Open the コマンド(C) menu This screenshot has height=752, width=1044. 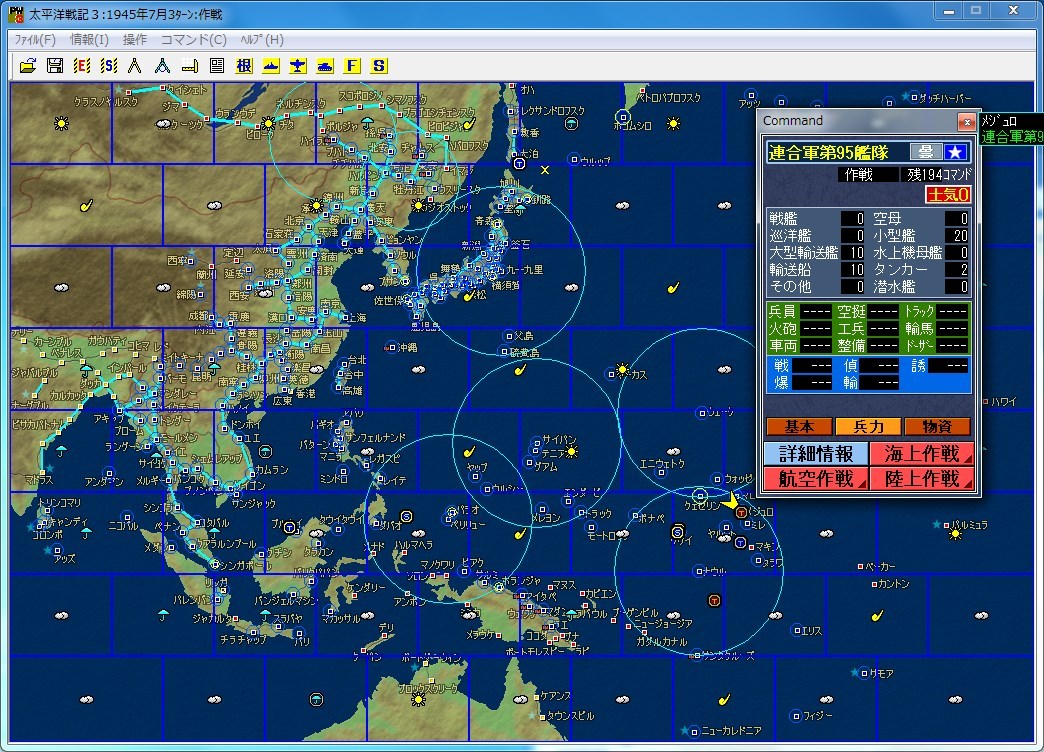194,39
